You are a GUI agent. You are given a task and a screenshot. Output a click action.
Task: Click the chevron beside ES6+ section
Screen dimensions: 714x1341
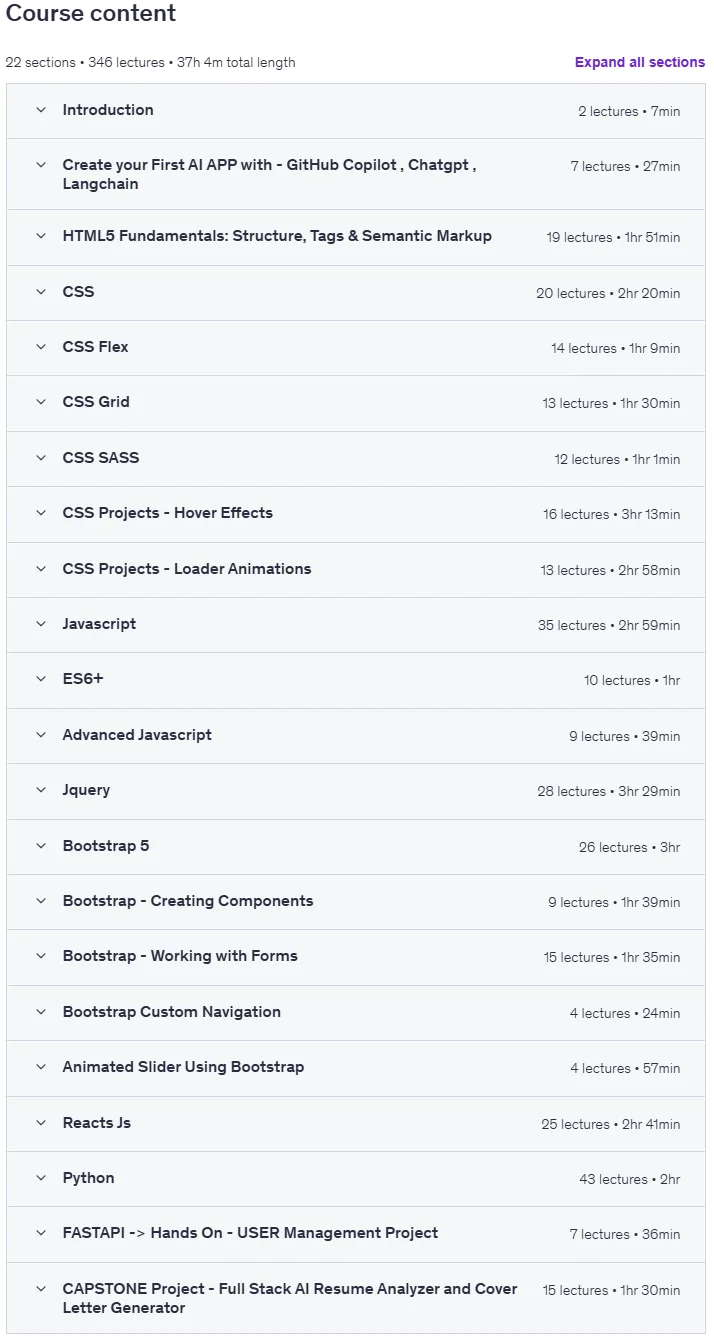point(41,679)
